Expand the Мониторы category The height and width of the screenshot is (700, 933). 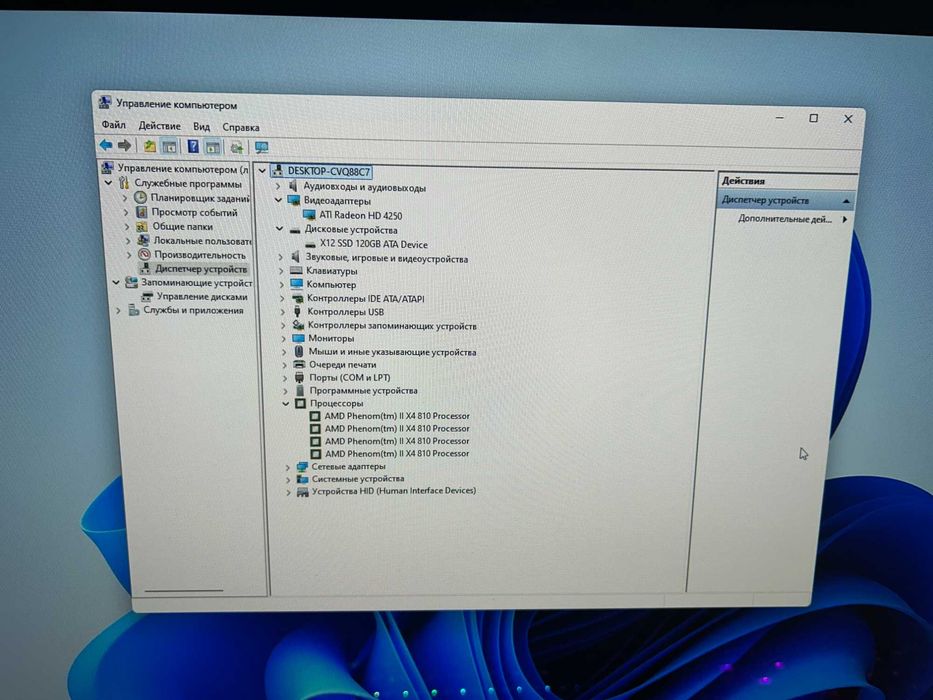[x=284, y=338]
